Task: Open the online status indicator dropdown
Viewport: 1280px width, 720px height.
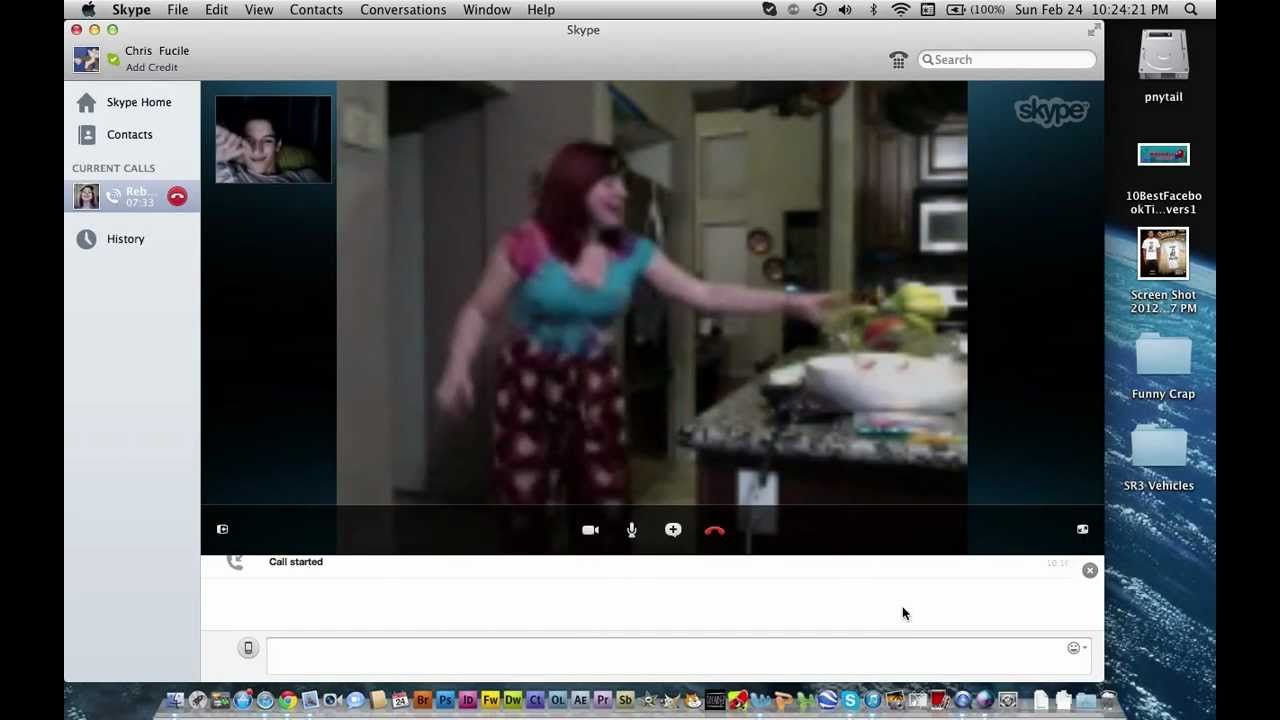Action: coord(113,60)
